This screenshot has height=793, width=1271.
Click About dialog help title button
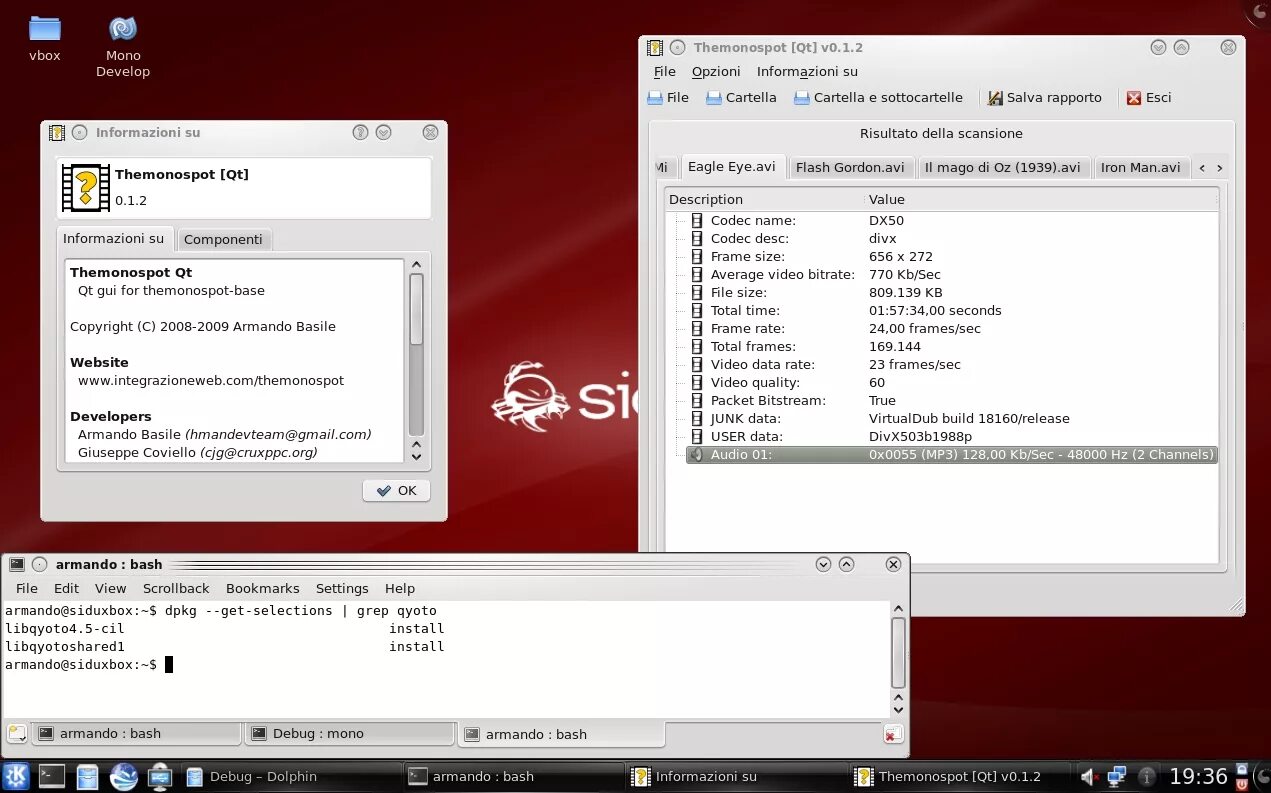click(360, 132)
